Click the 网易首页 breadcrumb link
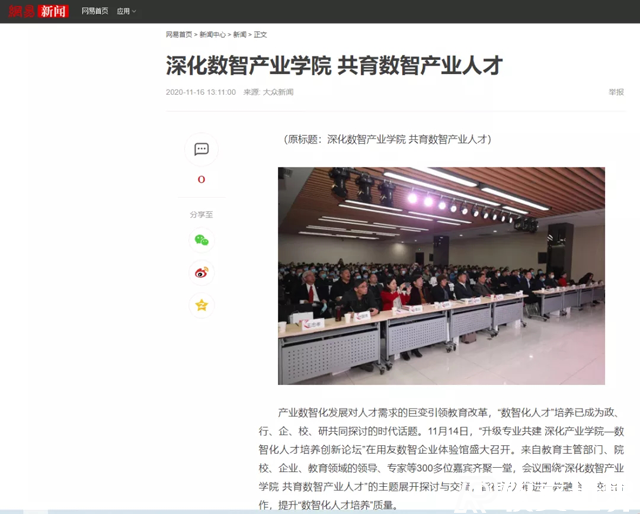The width and height of the screenshot is (640, 514). tap(179, 34)
